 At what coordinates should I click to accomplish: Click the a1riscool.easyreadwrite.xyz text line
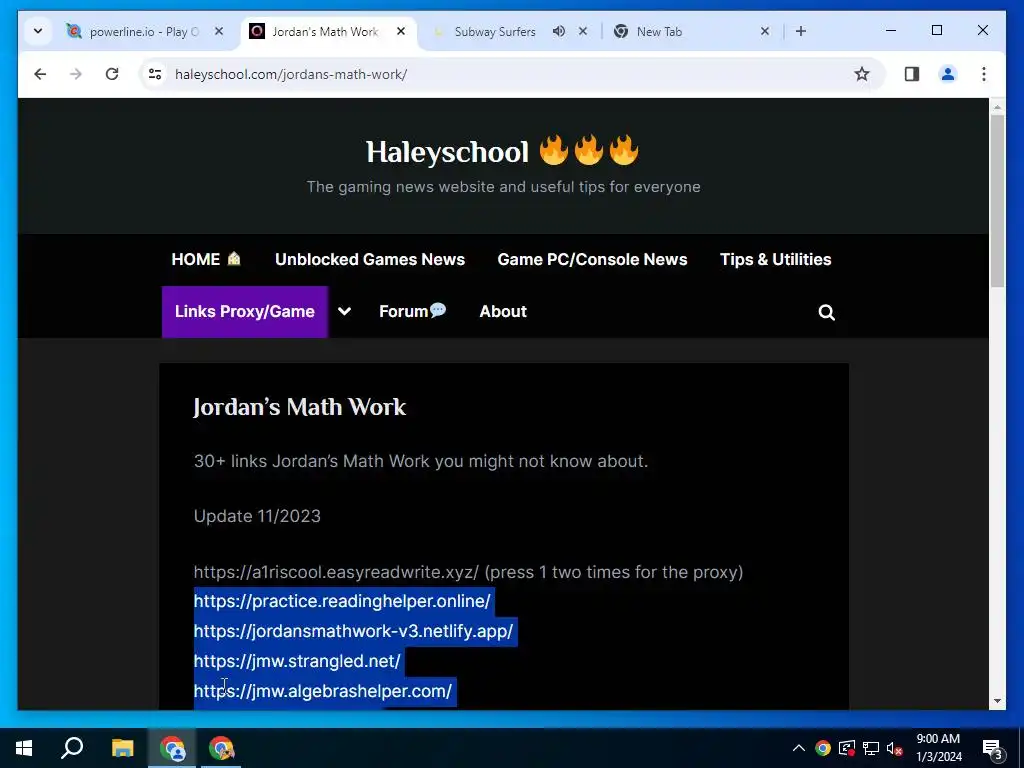pyautogui.click(x=468, y=572)
